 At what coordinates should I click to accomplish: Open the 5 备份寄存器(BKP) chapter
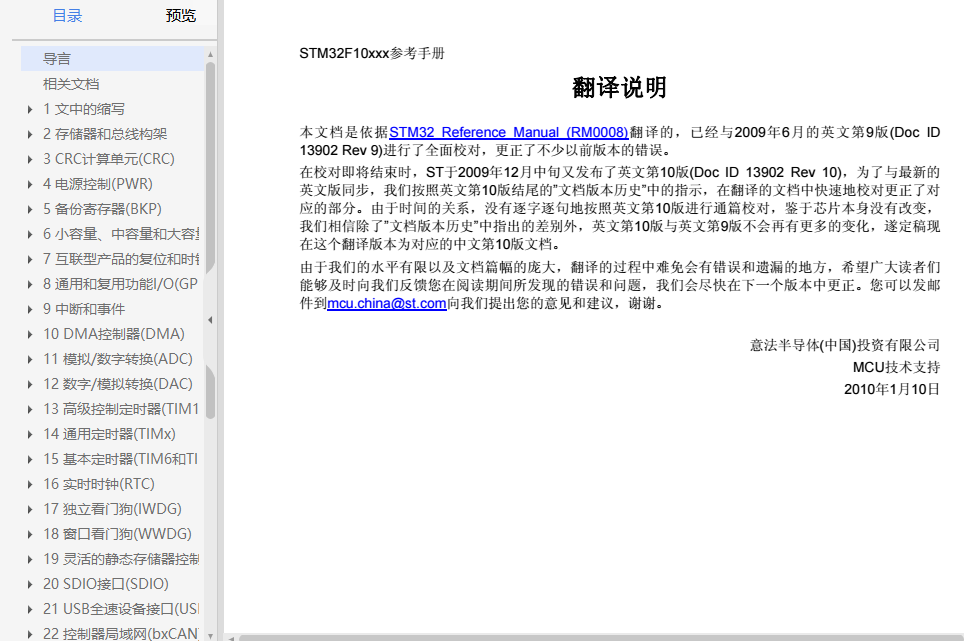click(102, 209)
